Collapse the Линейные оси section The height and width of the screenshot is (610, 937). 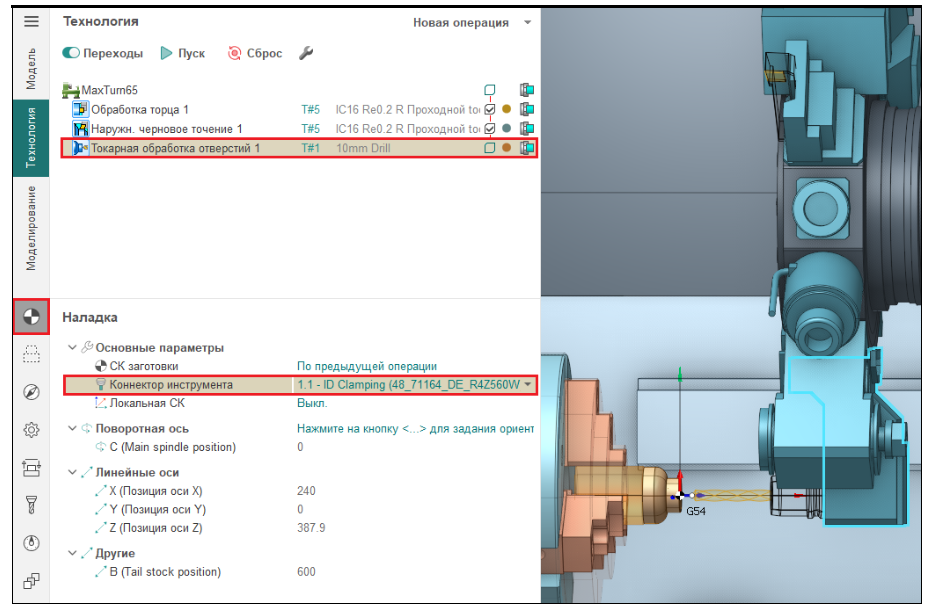[x=72, y=472]
